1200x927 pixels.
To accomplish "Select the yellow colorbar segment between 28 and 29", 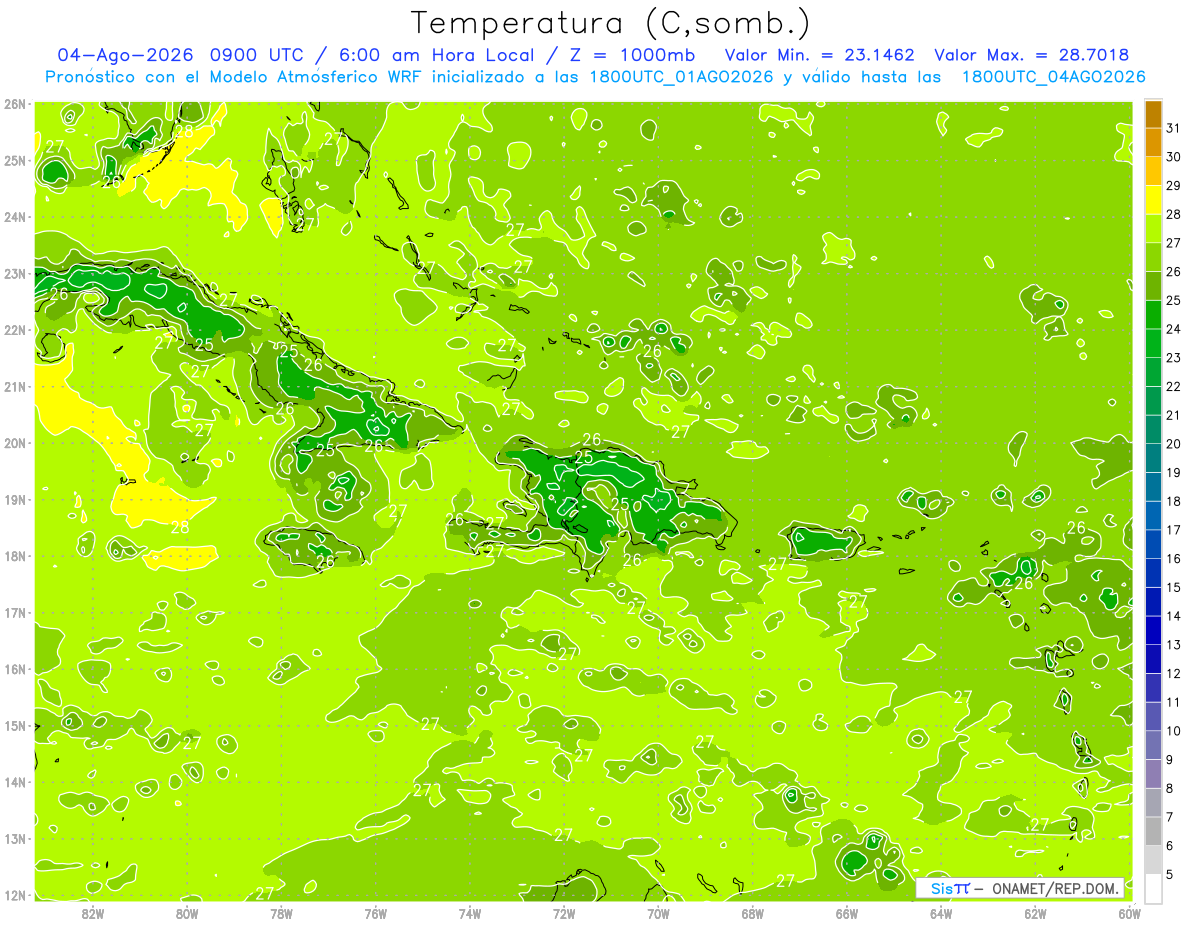I will [1152, 199].
